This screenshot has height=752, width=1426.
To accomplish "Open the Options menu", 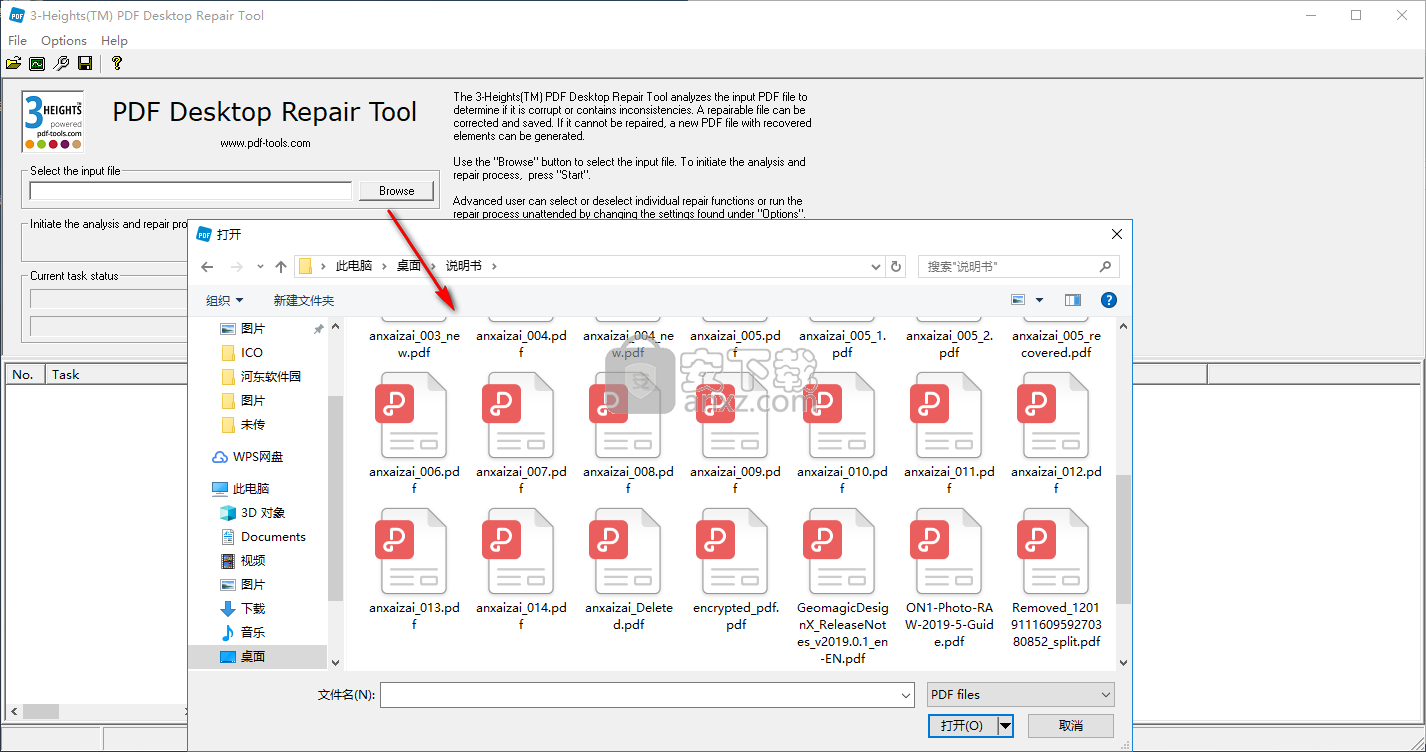I will point(64,41).
